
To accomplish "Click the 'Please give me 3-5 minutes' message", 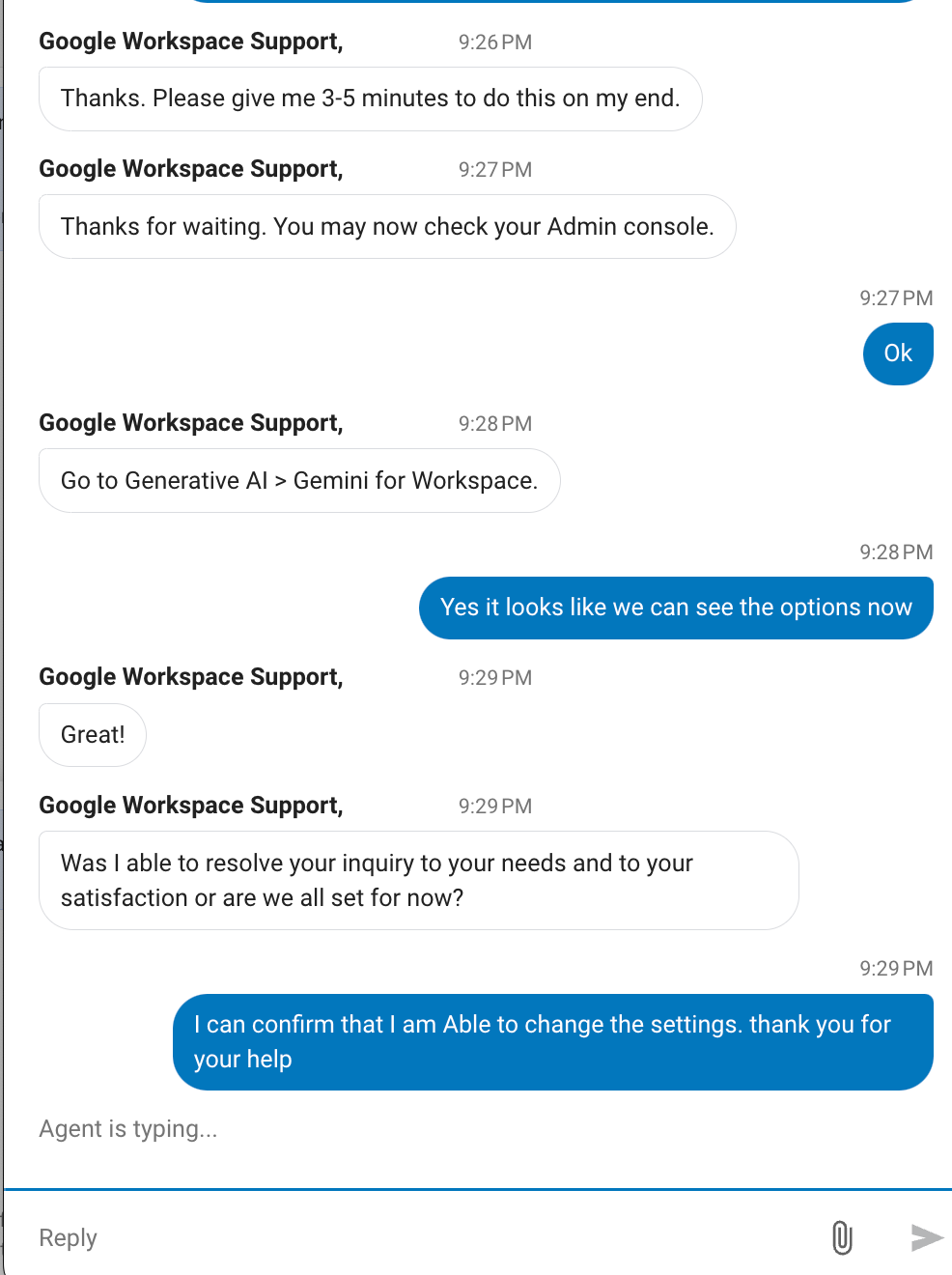I will (x=371, y=99).
